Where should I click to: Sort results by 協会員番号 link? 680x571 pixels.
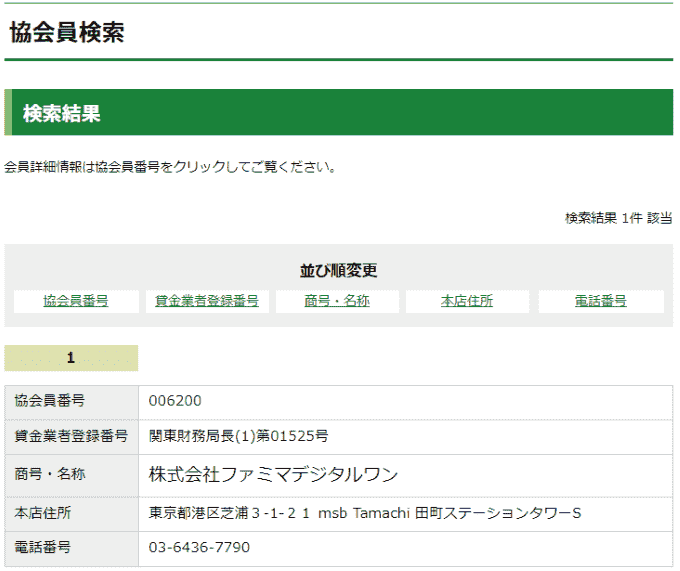[76, 301]
